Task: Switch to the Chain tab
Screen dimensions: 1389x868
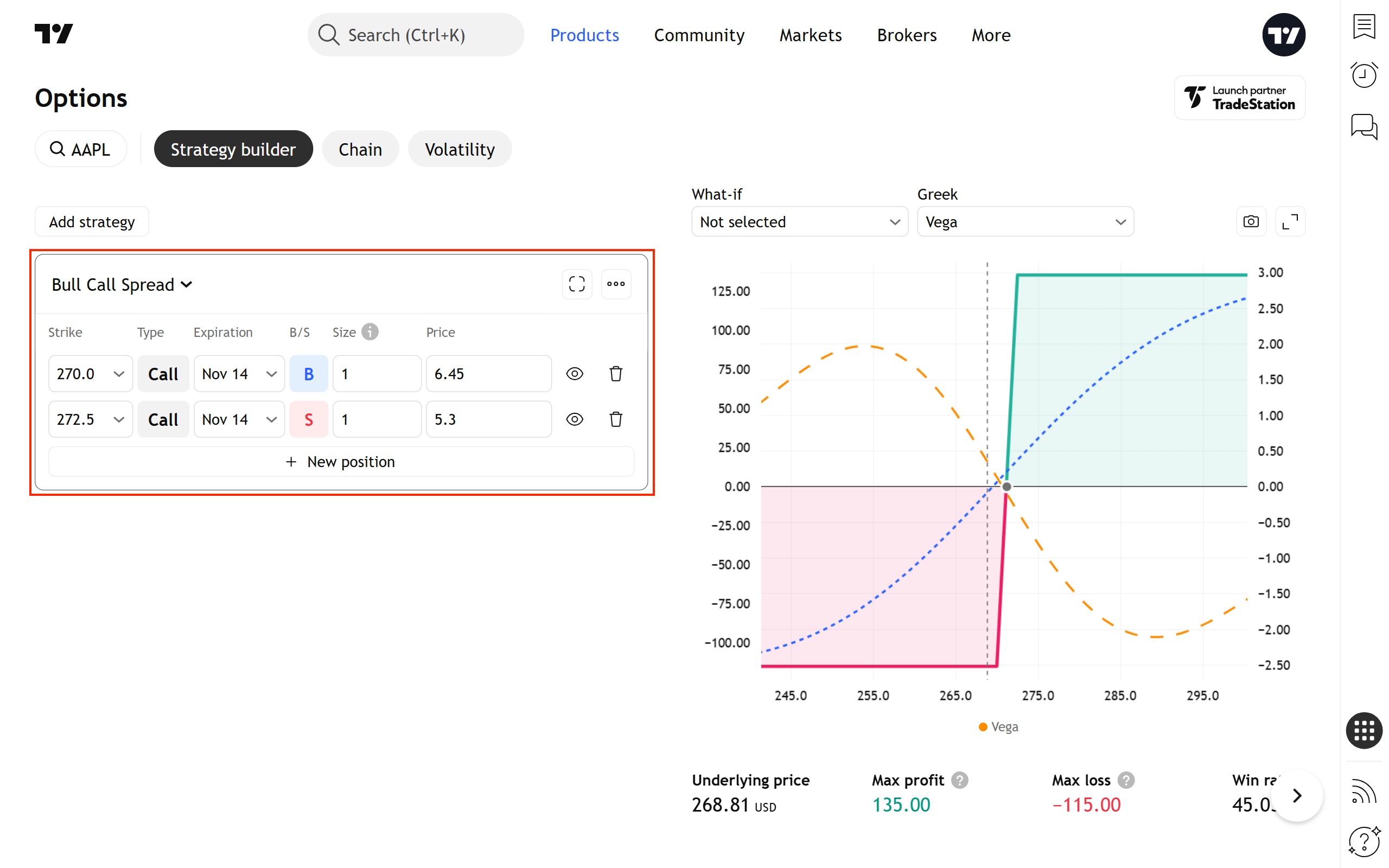Action: pyautogui.click(x=360, y=149)
